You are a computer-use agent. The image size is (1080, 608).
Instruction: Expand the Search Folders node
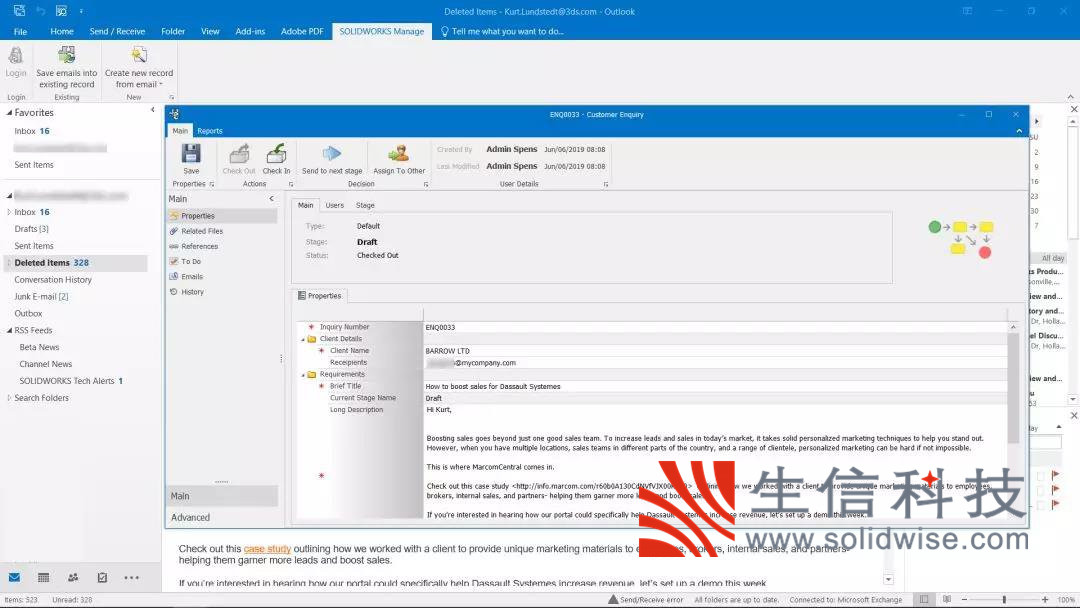pyautogui.click(x=9, y=398)
